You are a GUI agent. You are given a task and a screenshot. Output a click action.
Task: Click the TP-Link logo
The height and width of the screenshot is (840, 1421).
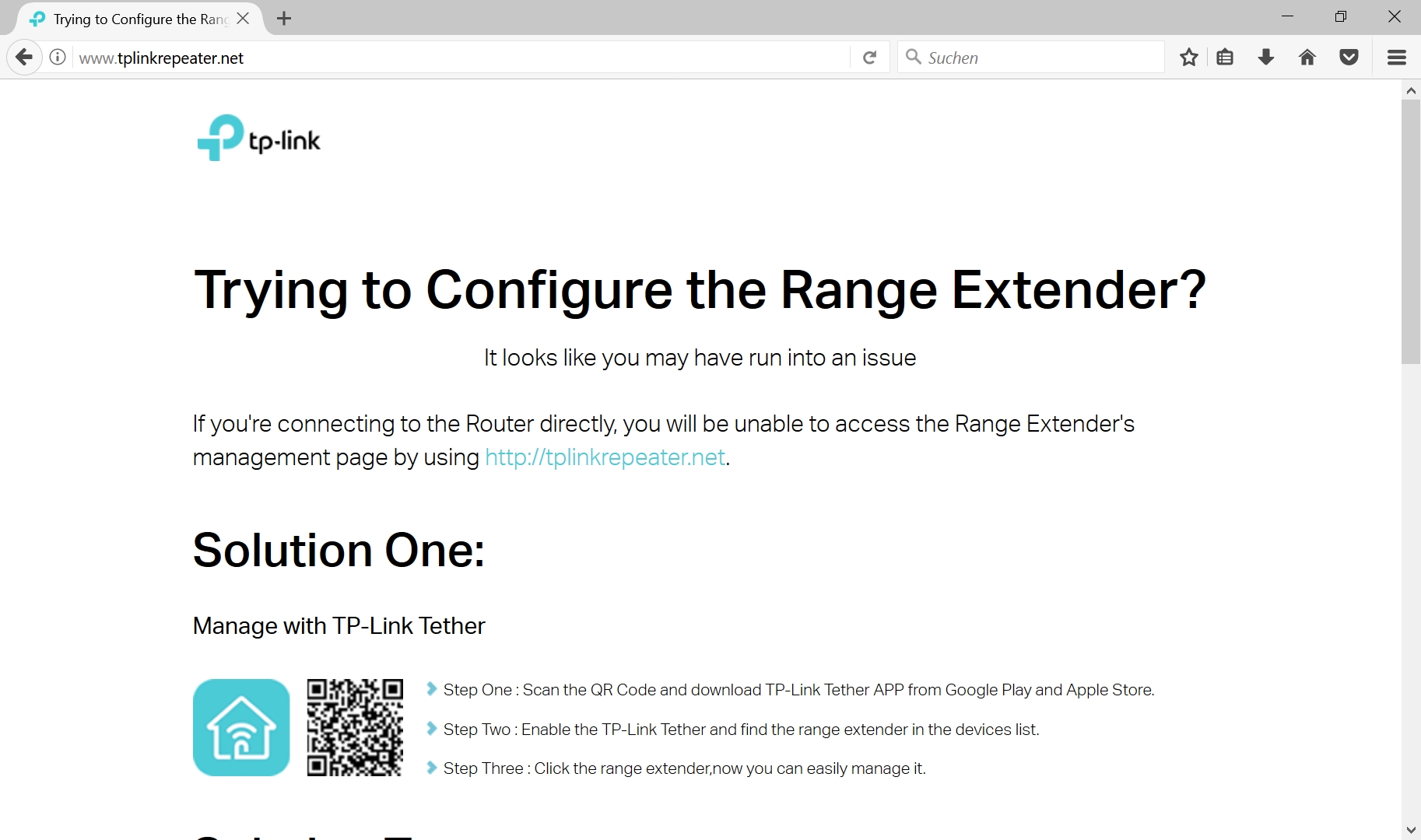258,138
